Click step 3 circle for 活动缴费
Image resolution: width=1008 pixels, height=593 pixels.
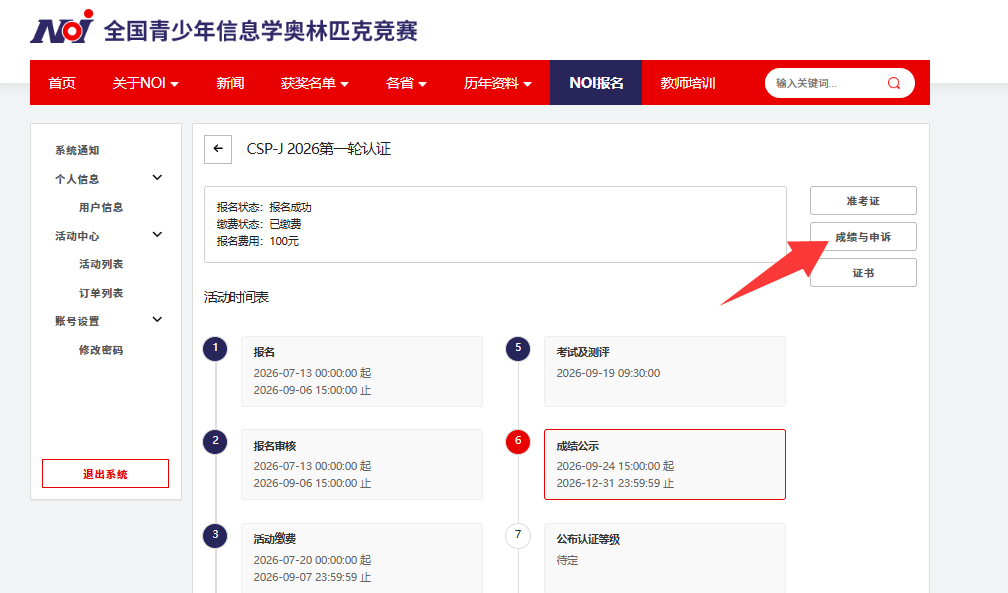point(215,535)
